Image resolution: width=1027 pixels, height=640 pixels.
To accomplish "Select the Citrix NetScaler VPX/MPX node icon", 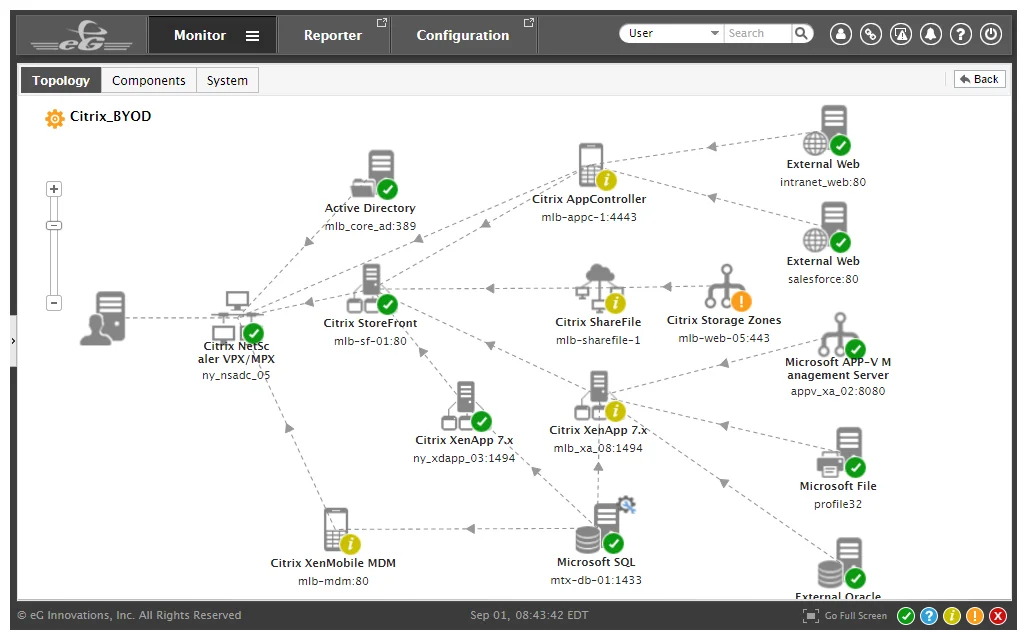I will tap(236, 316).
